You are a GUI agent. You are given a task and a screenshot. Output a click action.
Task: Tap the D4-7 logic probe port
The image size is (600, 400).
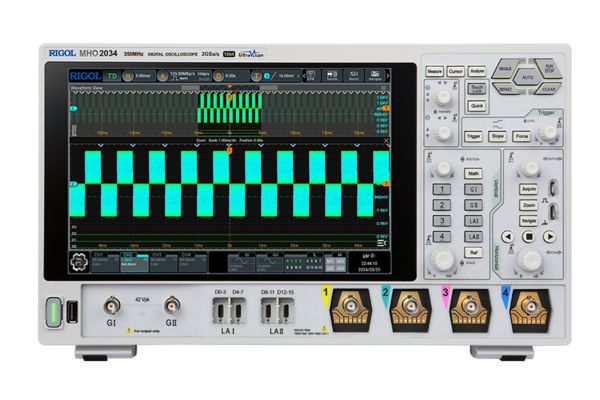coord(238,310)
